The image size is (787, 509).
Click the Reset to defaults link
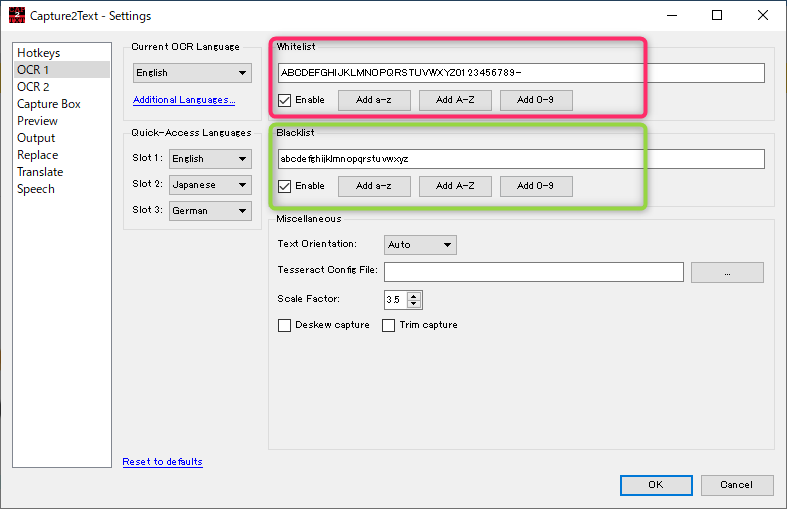162,462
